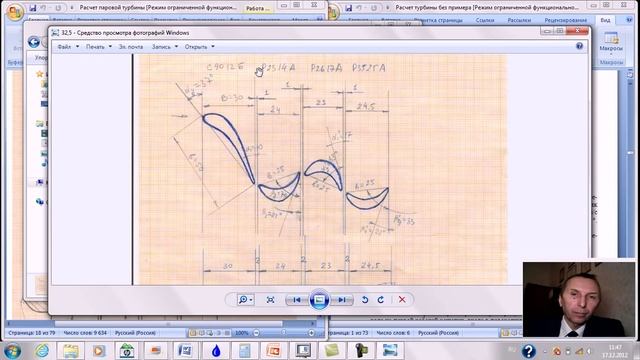Click Страница 10 из 79 in status bar

pos(31,333)
